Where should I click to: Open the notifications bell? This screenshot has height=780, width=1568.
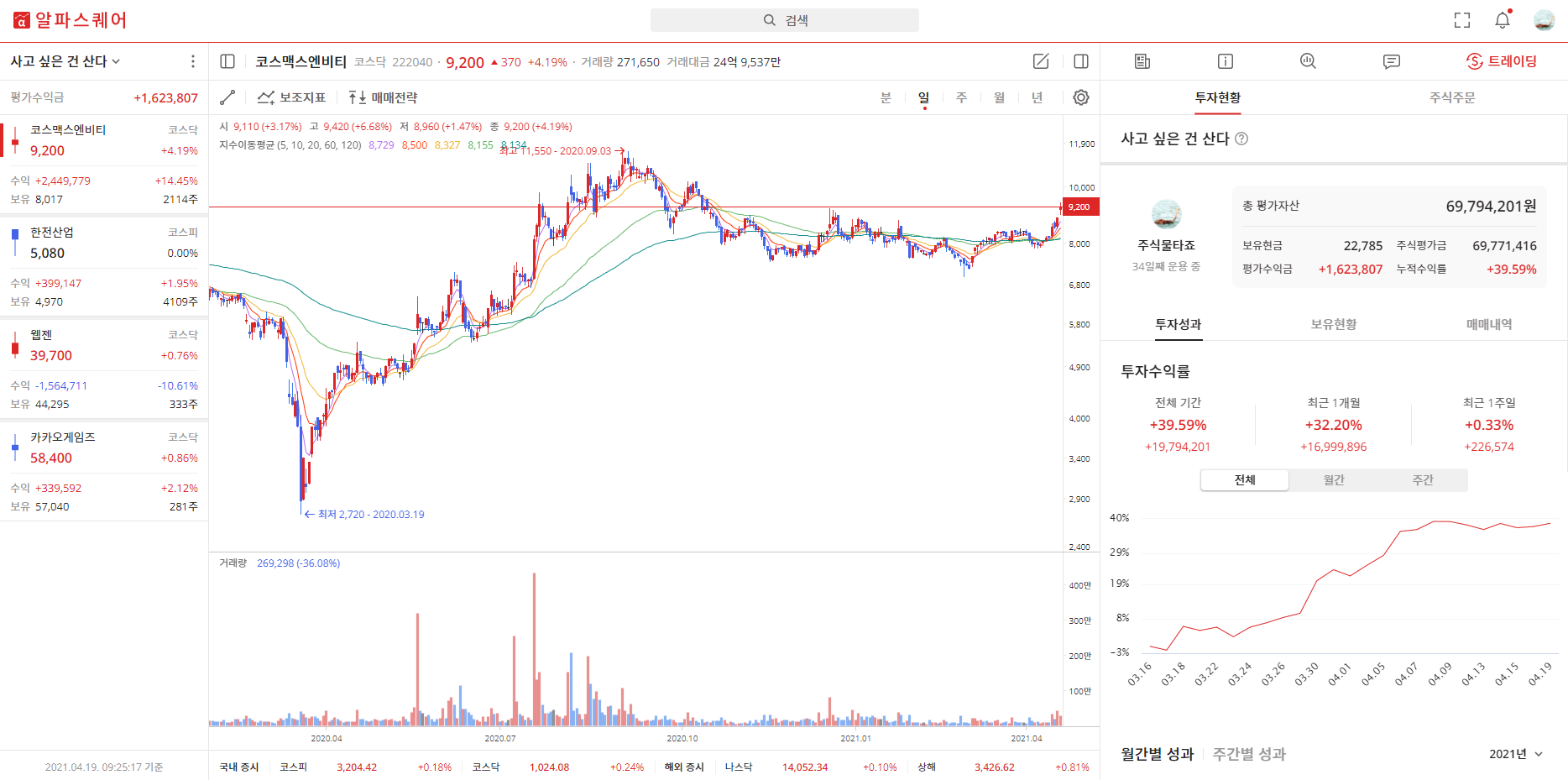pos(1503,20)
